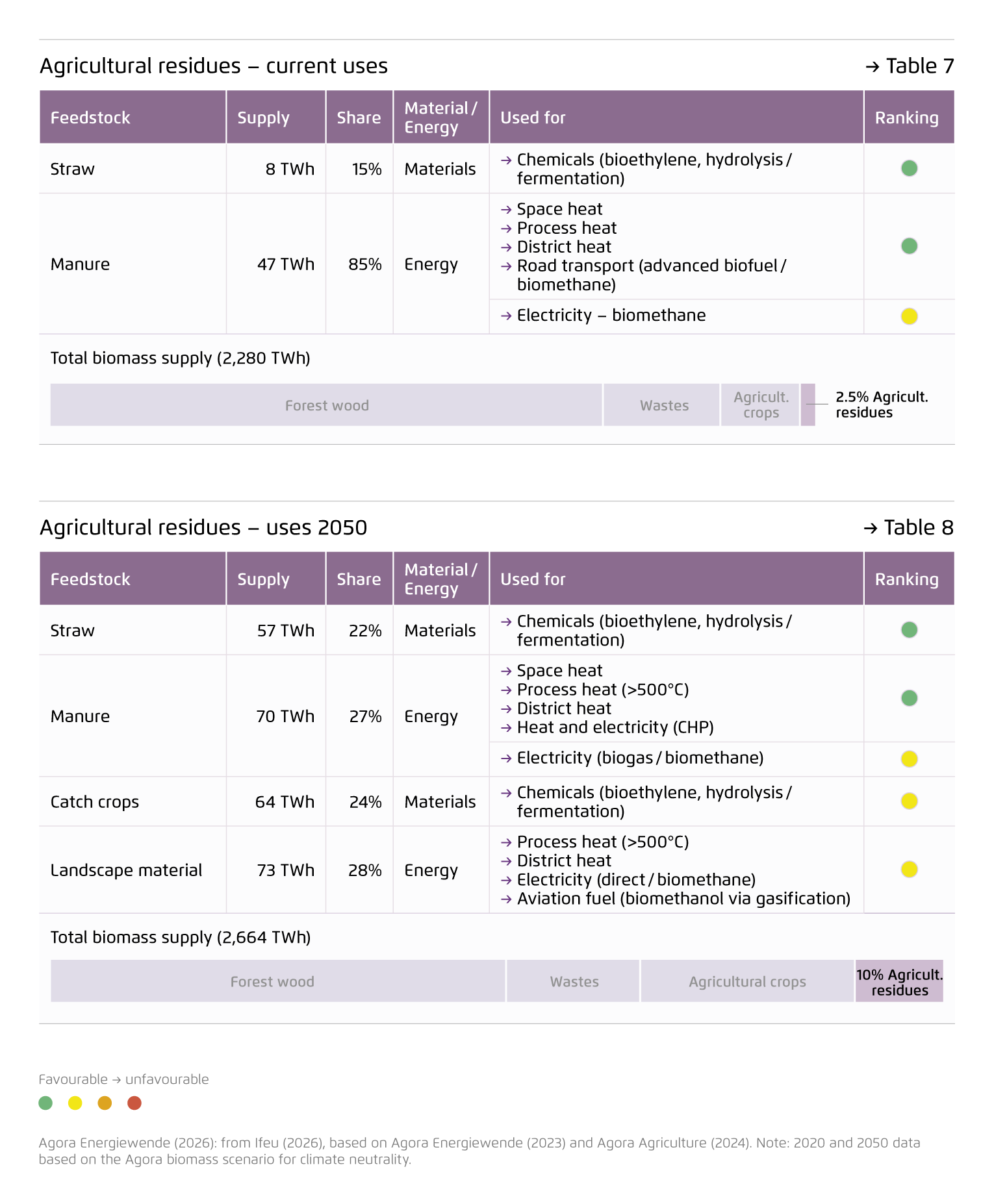Click "Road transport (advanced biofuel / biomethane)" entry
The height and width of the screenshot is (1204, 994).
[644, 275]
